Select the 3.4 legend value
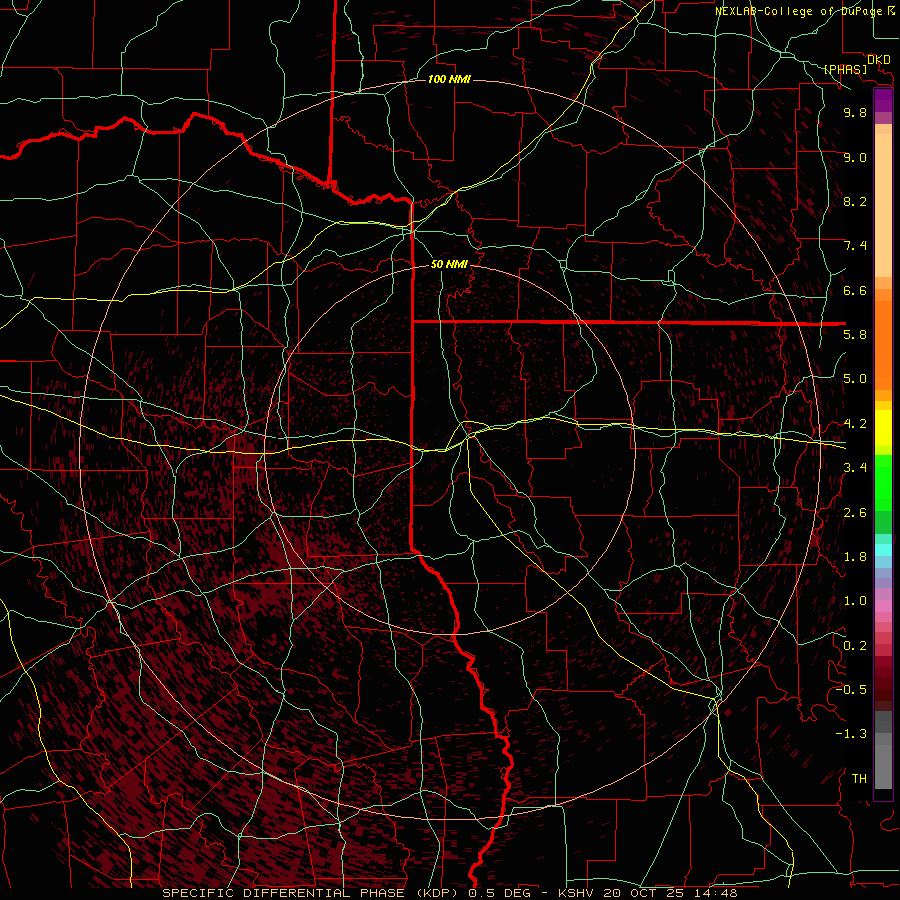The height and width of the screenshot is (900, 900). [855, 468]
